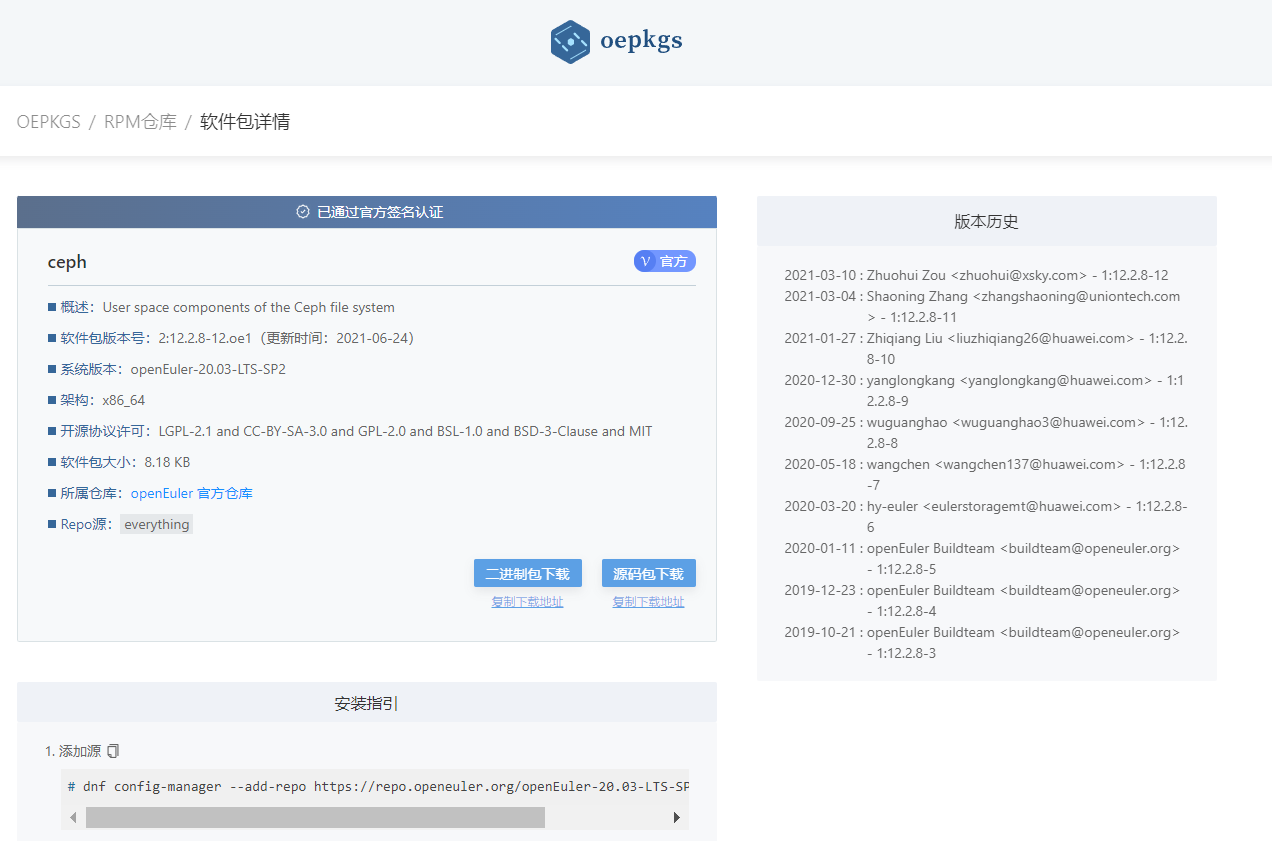The width and height of the screenshot is (1272, 841).
Task: Click the checkmark icon in the signature banner
Action: [303, 212]
